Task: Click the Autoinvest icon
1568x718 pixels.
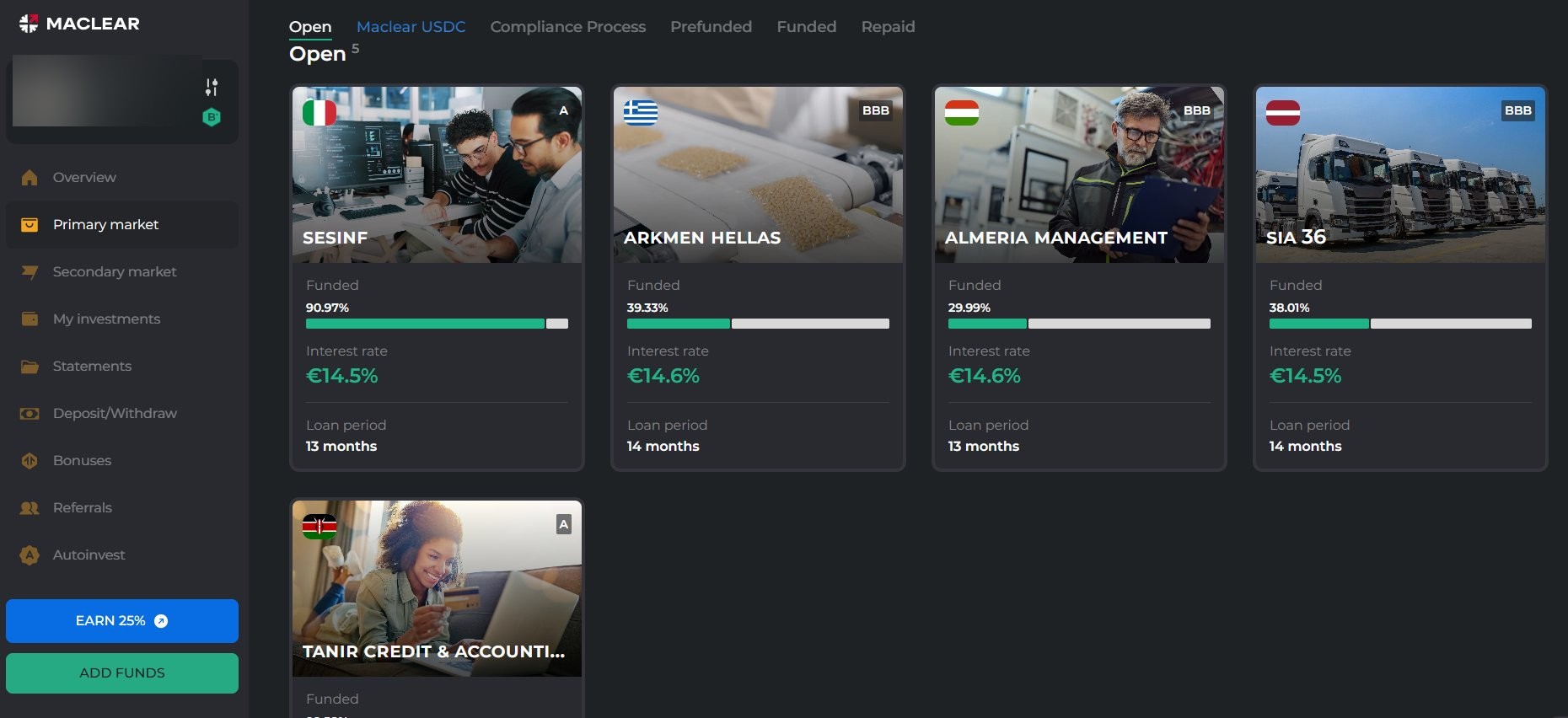Action: click(30, 555)
